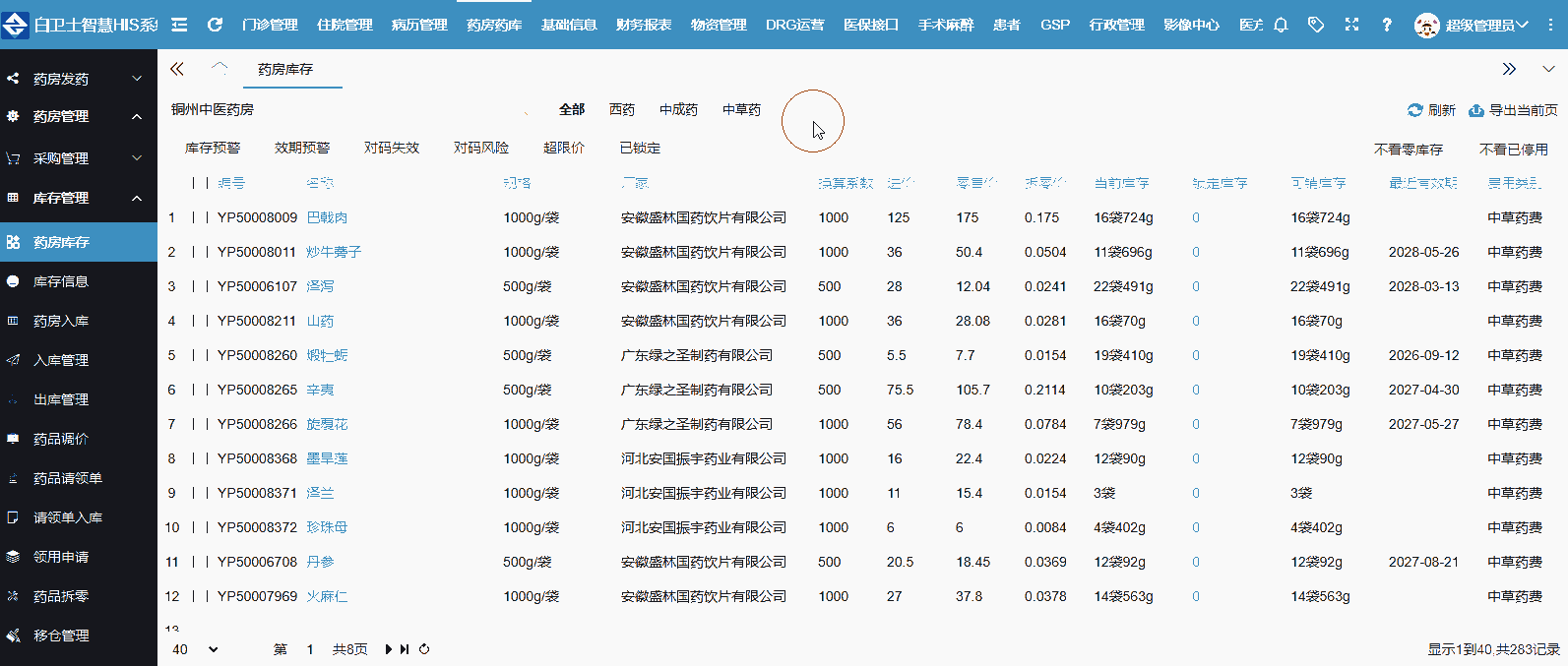Screen dimensions: 1568x666
Task: Open notifications via the bell icon
Action: [x=1281, y=25]
